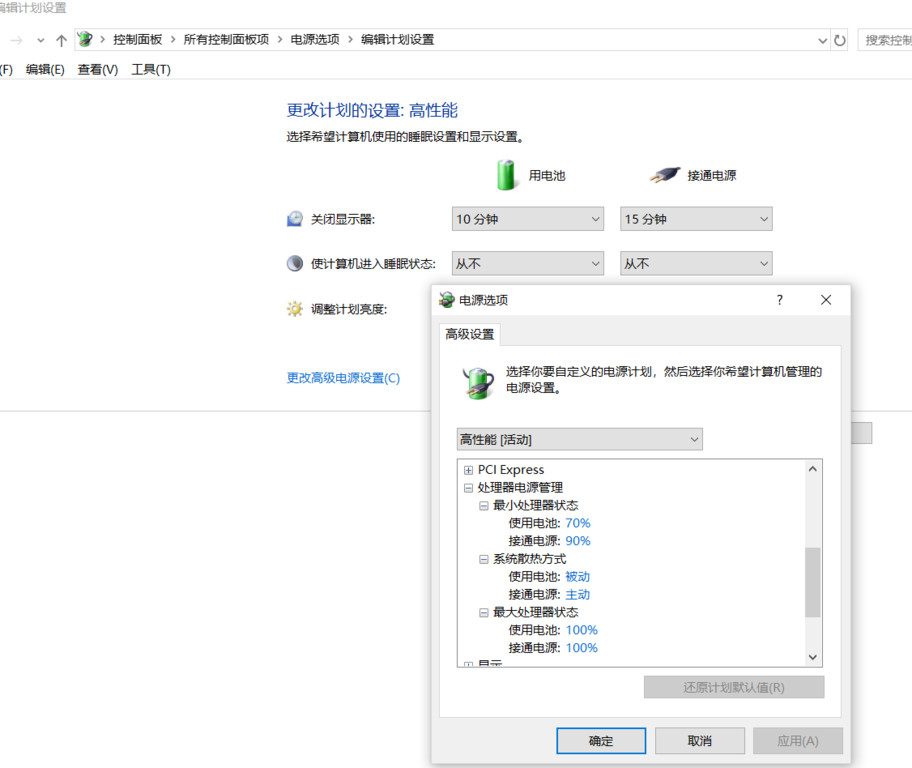The height and width of the screenshot is (768, 912).
Task: Click the Up arrow navigation icon
Action: pos(61,40)
